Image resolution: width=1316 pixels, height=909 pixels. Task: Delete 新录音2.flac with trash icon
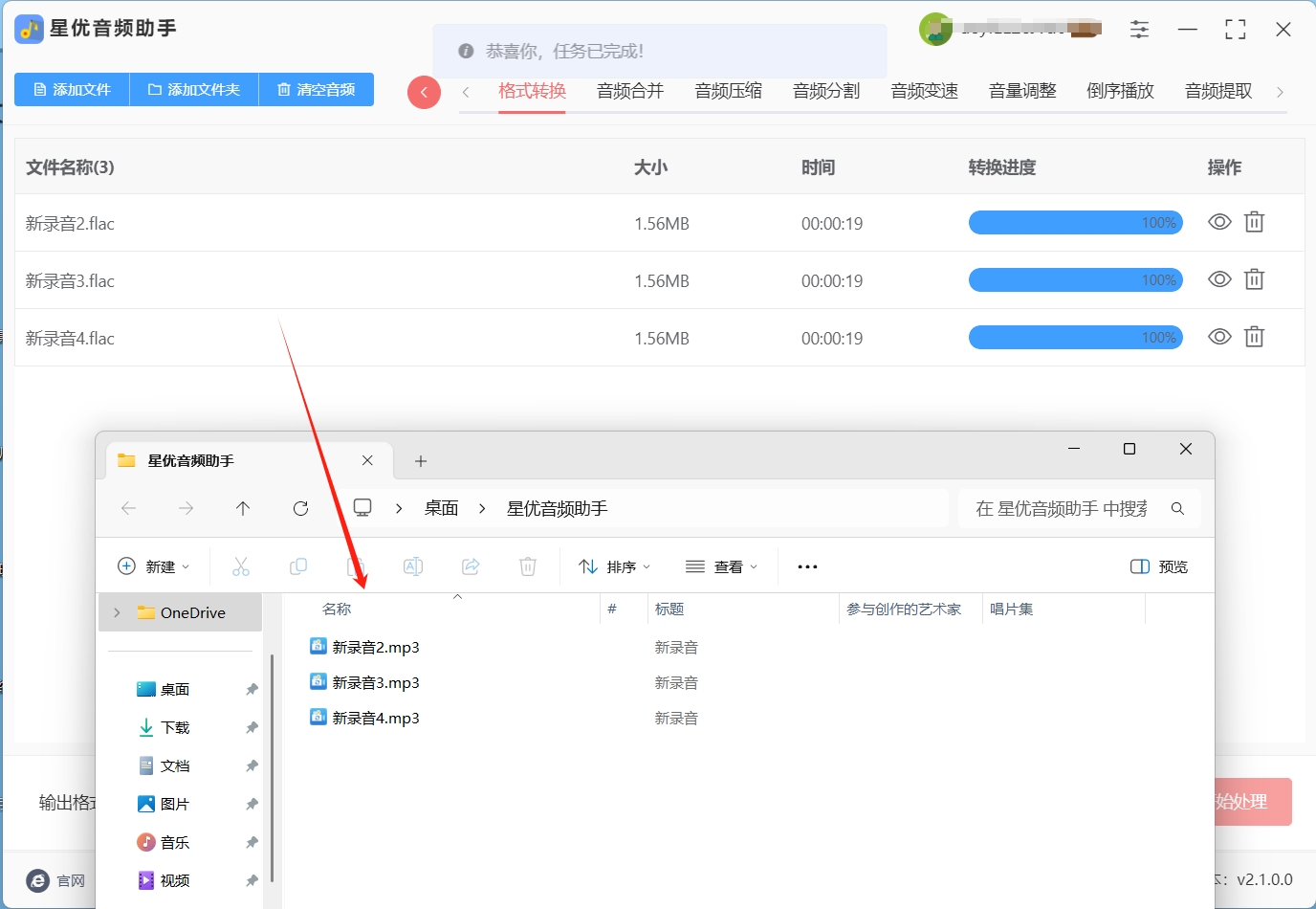[1254, 222]
